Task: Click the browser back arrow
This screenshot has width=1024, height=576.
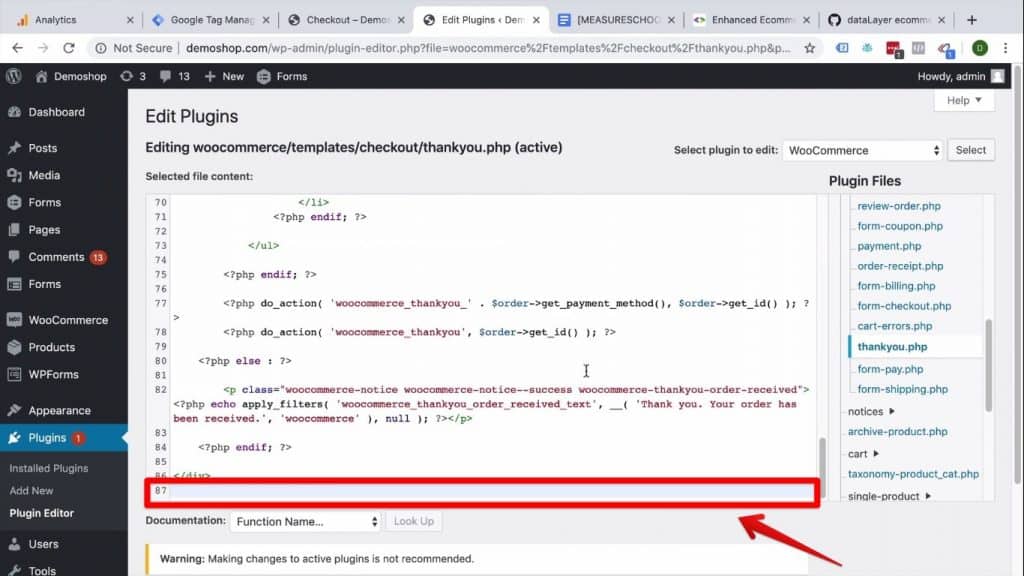Action: click(x=18, y=48)
